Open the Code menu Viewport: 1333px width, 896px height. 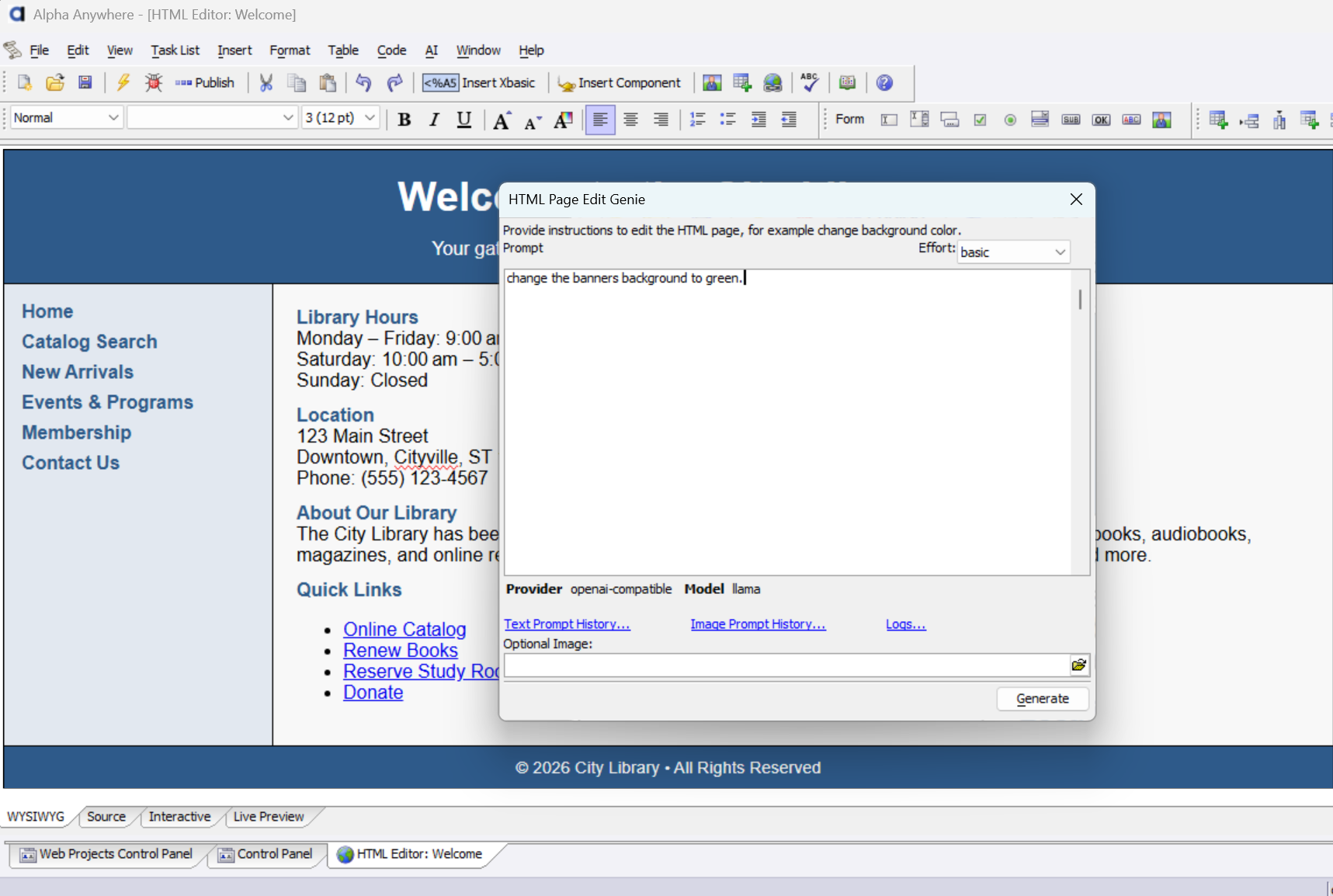(391, 50)
